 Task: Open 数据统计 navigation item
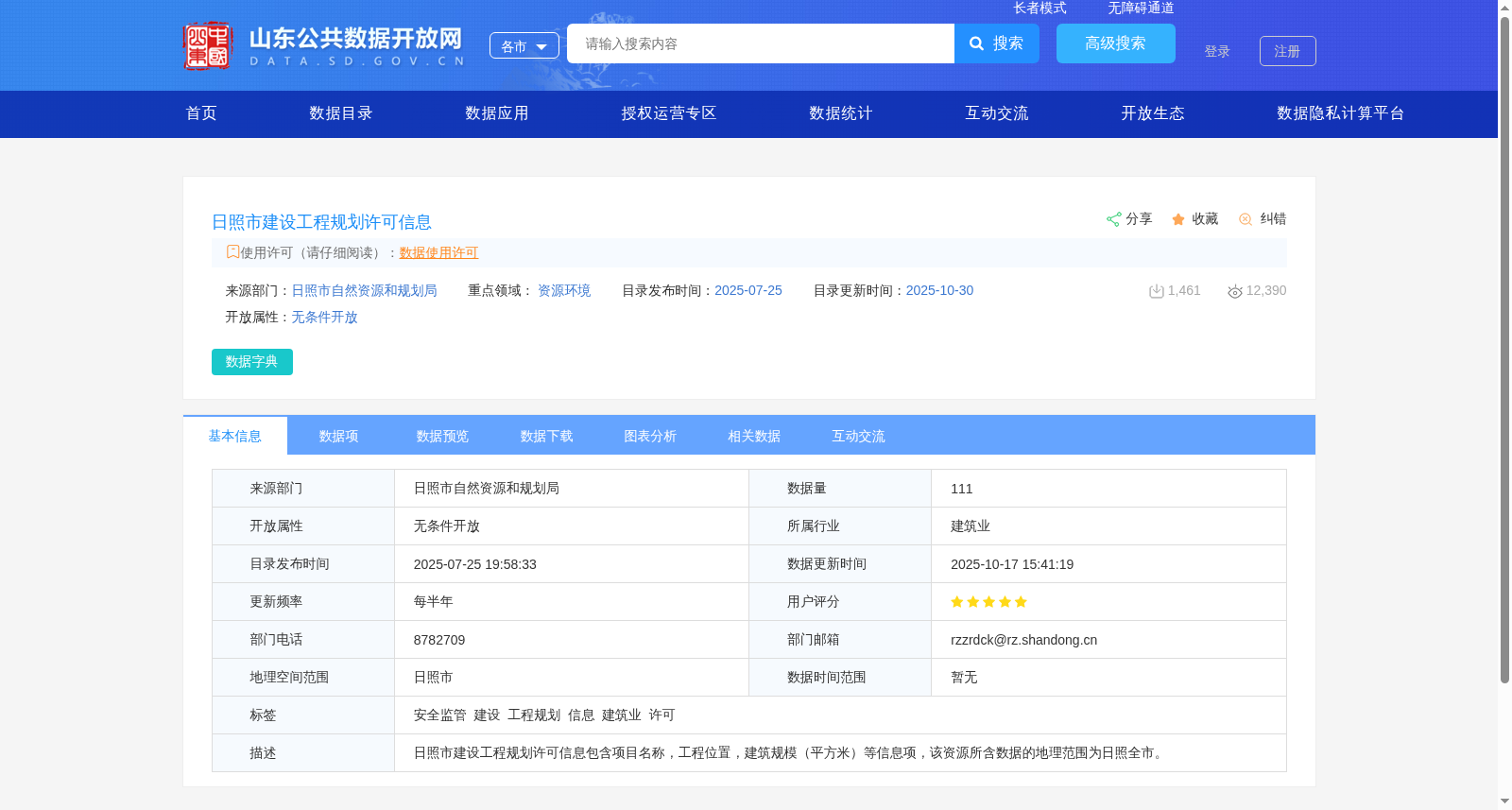pyautogui.click(x=841, y=113)
